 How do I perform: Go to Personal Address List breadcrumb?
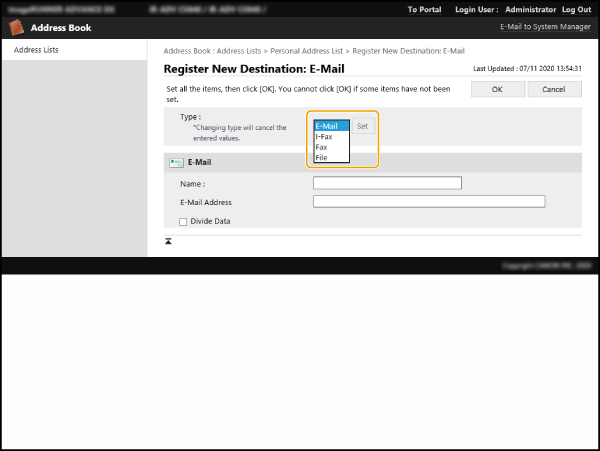click(x=311, y=50)
